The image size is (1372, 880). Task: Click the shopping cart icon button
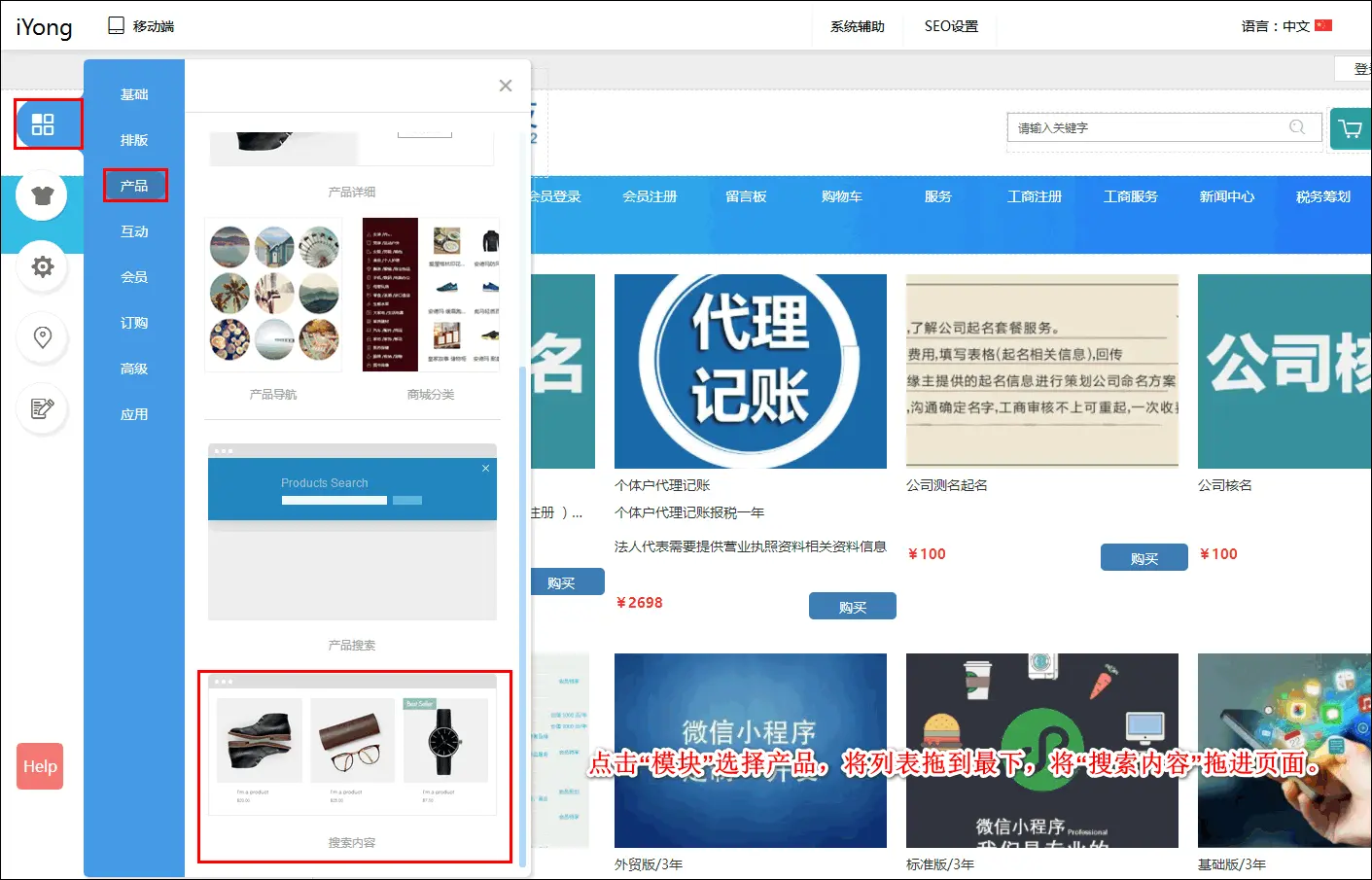click(1350, 128)
